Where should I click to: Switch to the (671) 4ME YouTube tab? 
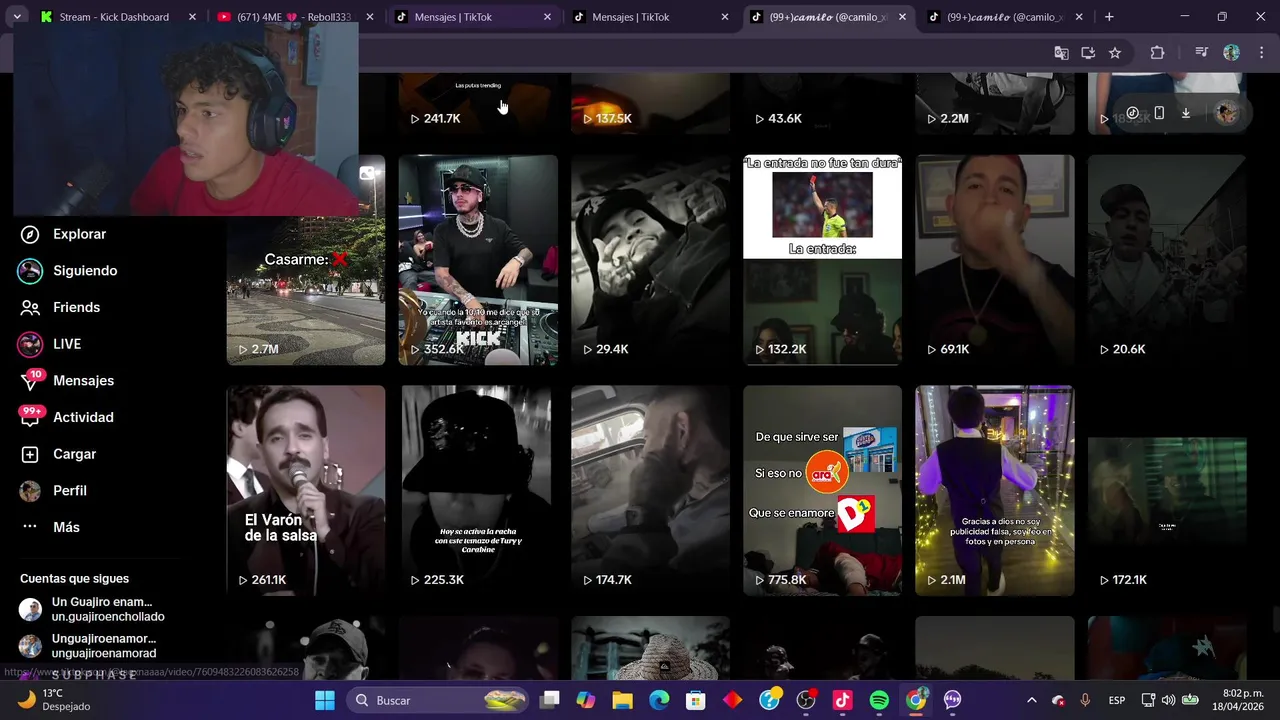pyautogui.click(x=296, y=17)
